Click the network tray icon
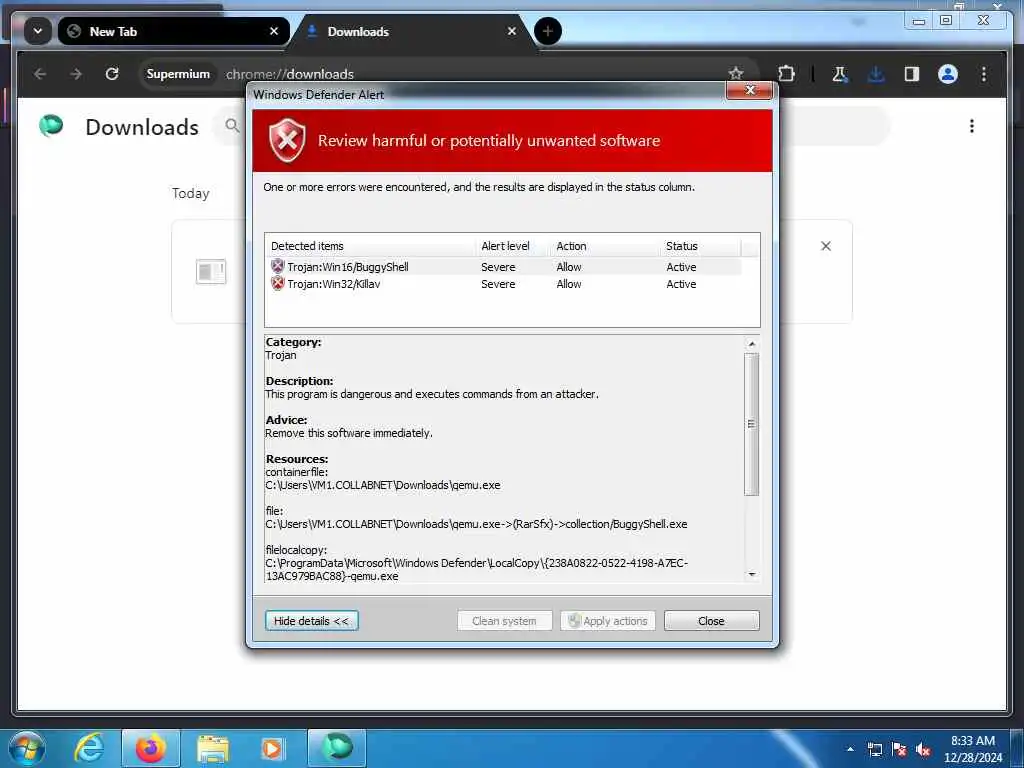 tap(875, 749)
